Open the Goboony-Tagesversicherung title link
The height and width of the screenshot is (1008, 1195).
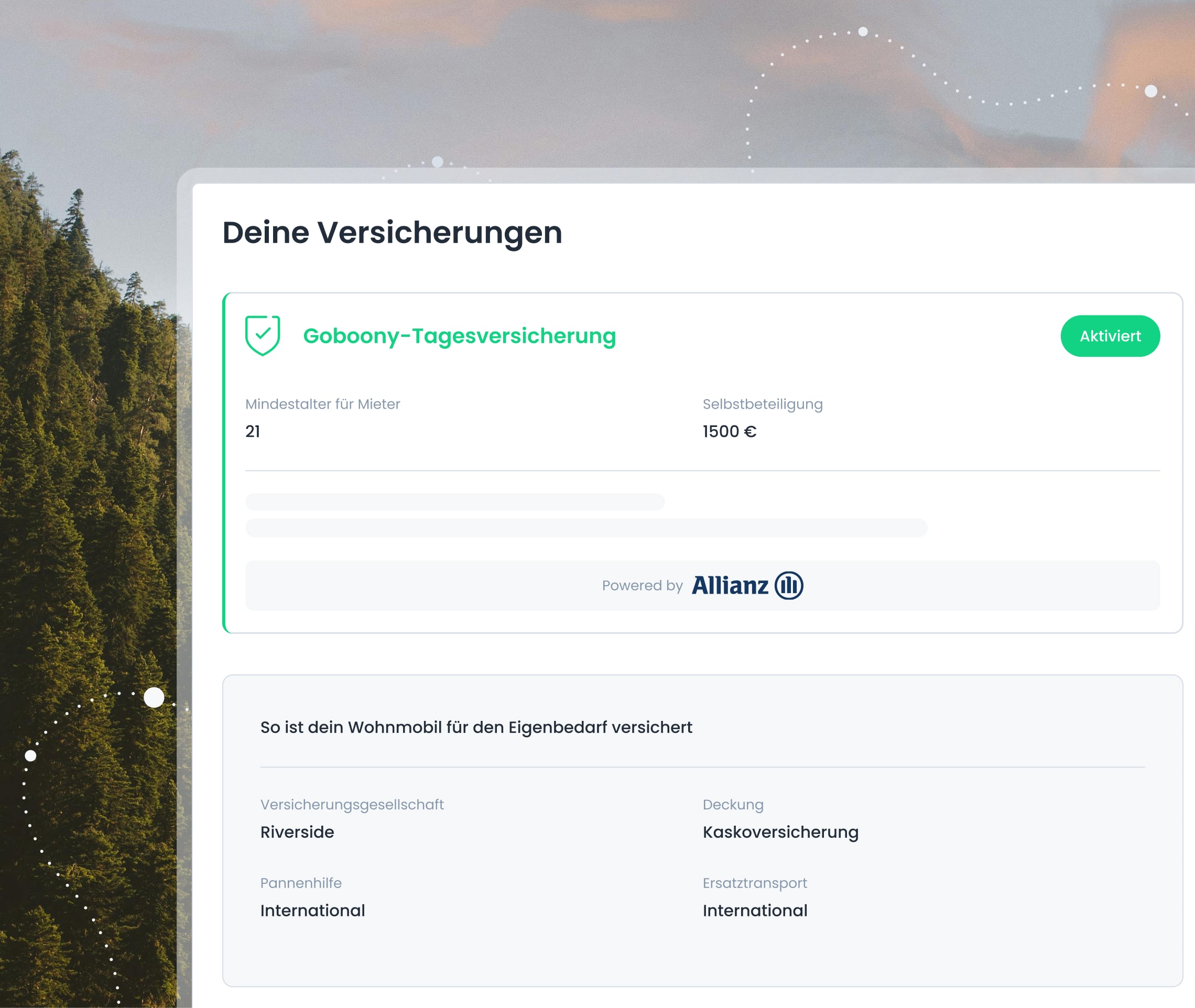click(459, 336)
